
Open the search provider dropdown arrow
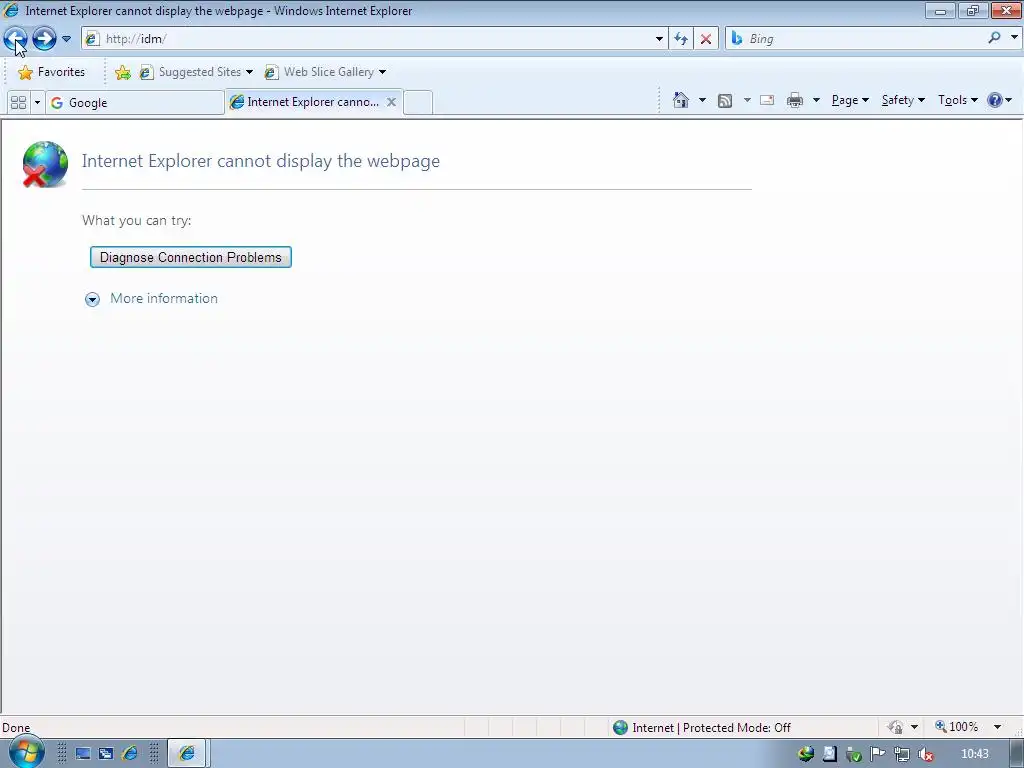click(1014, 38)
